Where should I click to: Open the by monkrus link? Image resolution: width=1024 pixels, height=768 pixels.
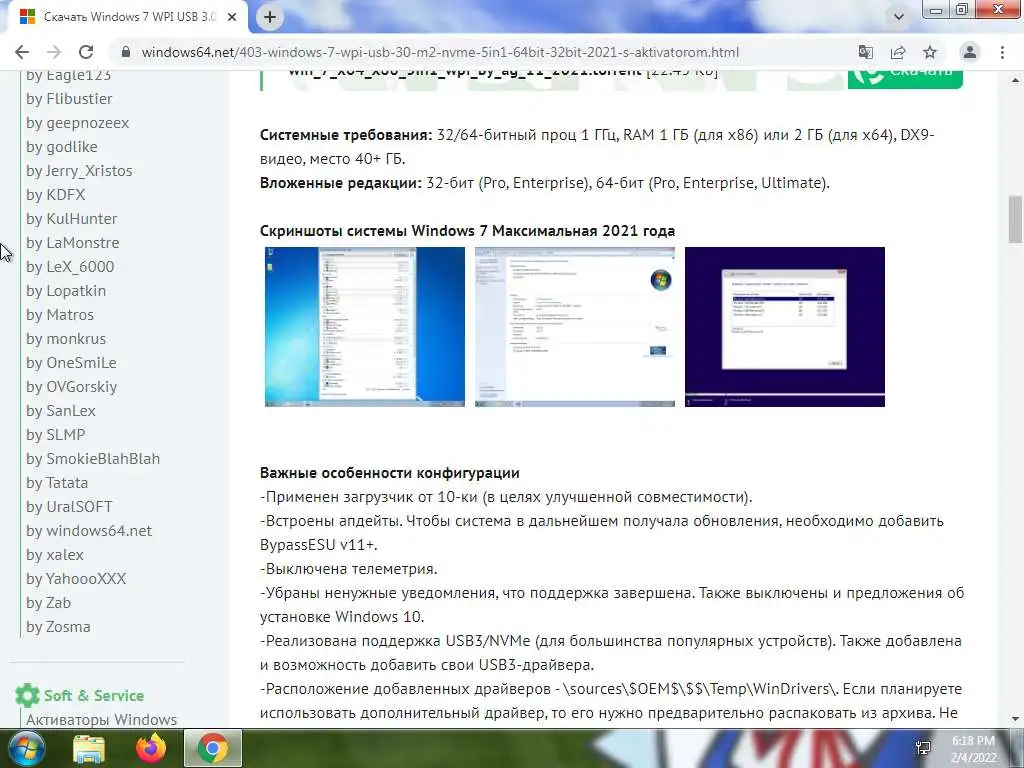66,339
